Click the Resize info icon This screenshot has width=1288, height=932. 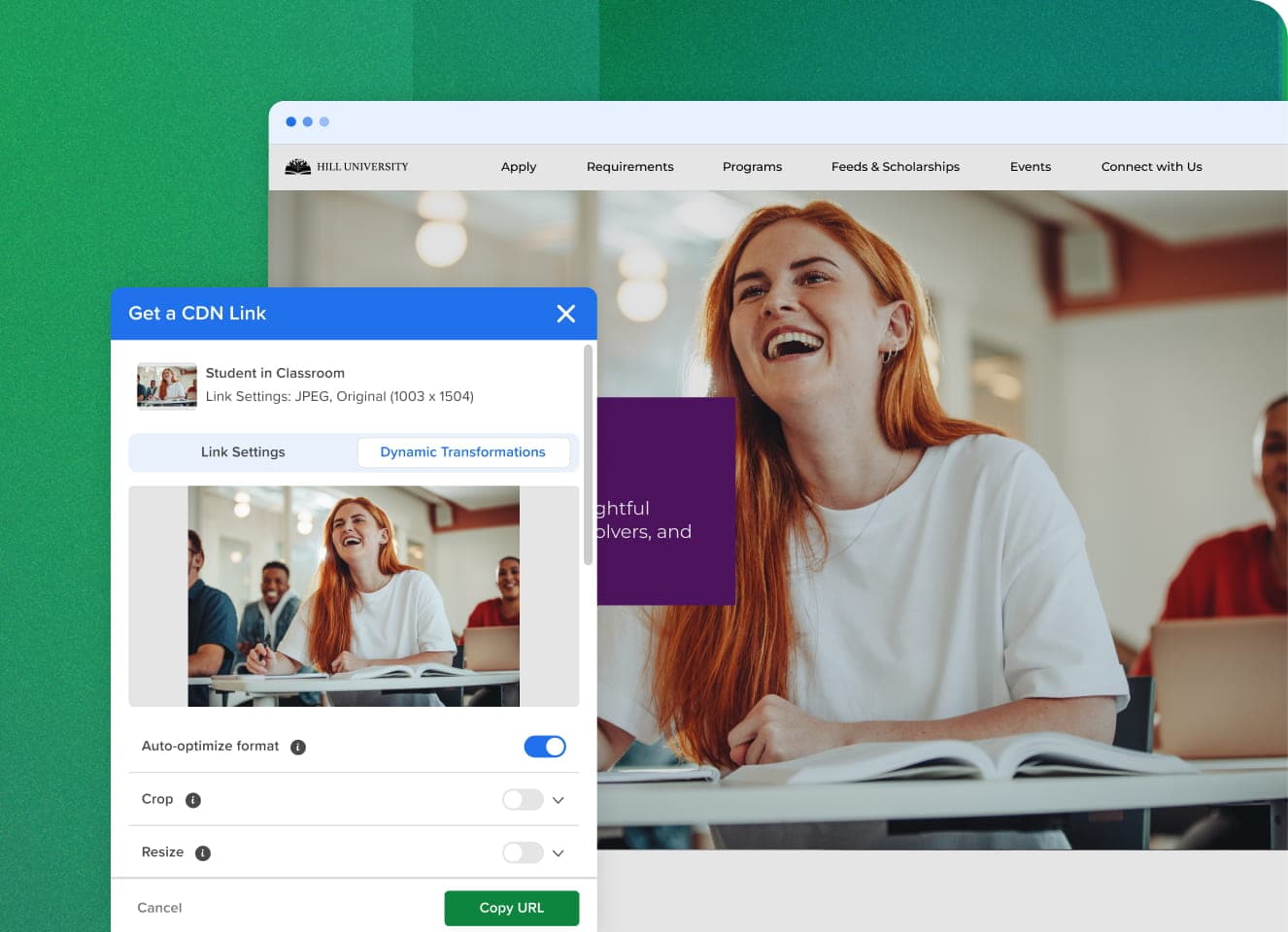203,852
